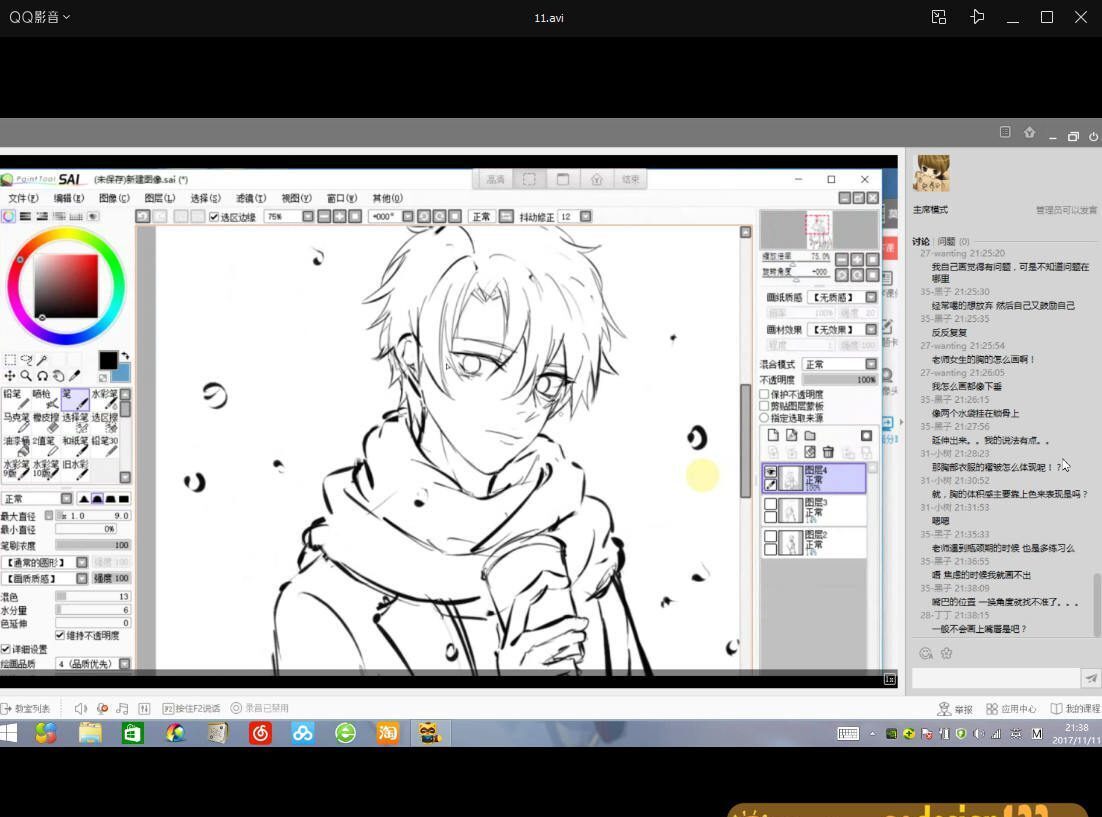This screenshot has height=817, width=1102.
Task: Click the magnifier zoom tool
Action: [26, 376]
